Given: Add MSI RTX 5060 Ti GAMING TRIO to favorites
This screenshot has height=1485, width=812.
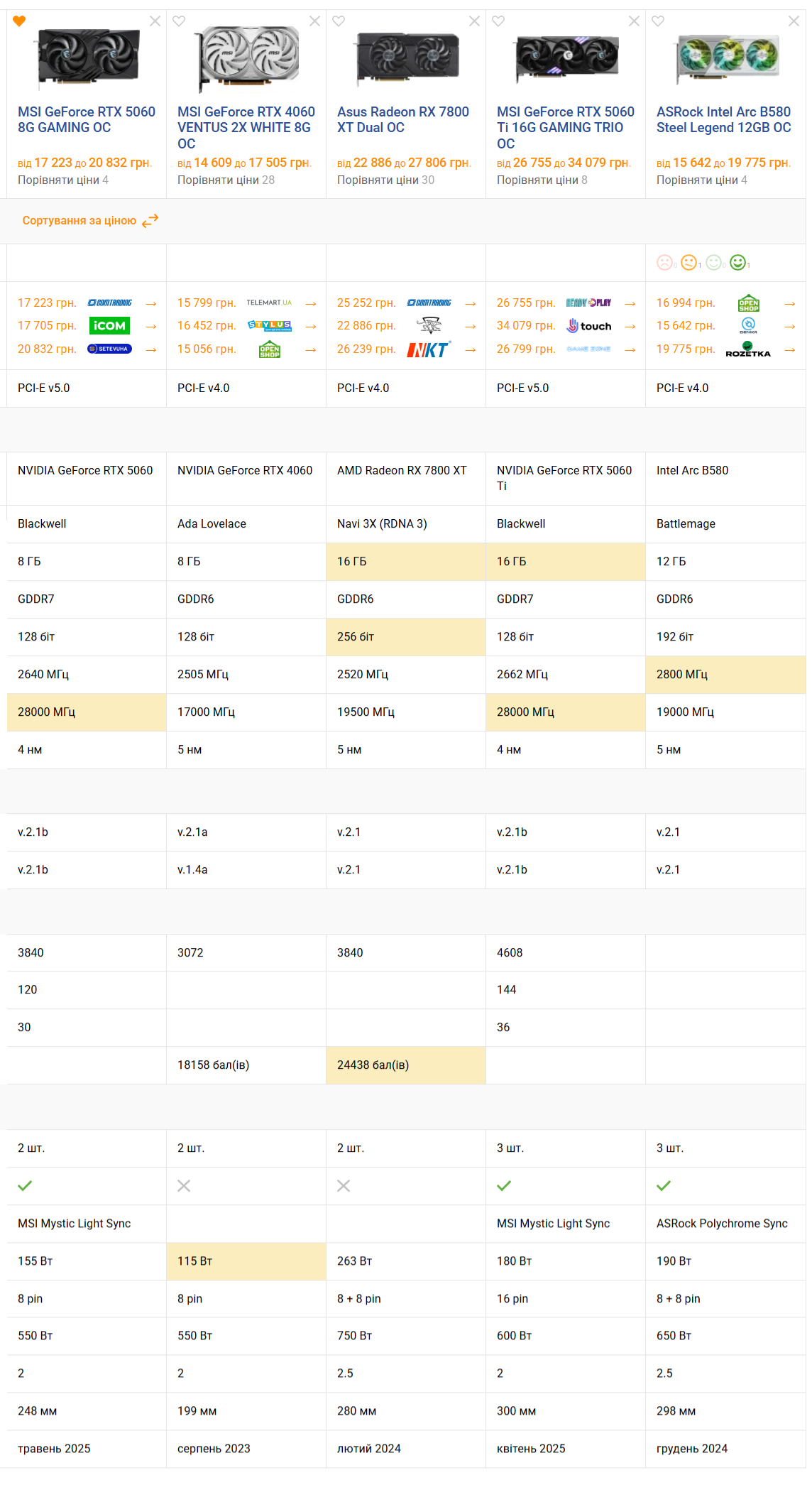Looking at the screenshot, I should (x=498, y=21).
